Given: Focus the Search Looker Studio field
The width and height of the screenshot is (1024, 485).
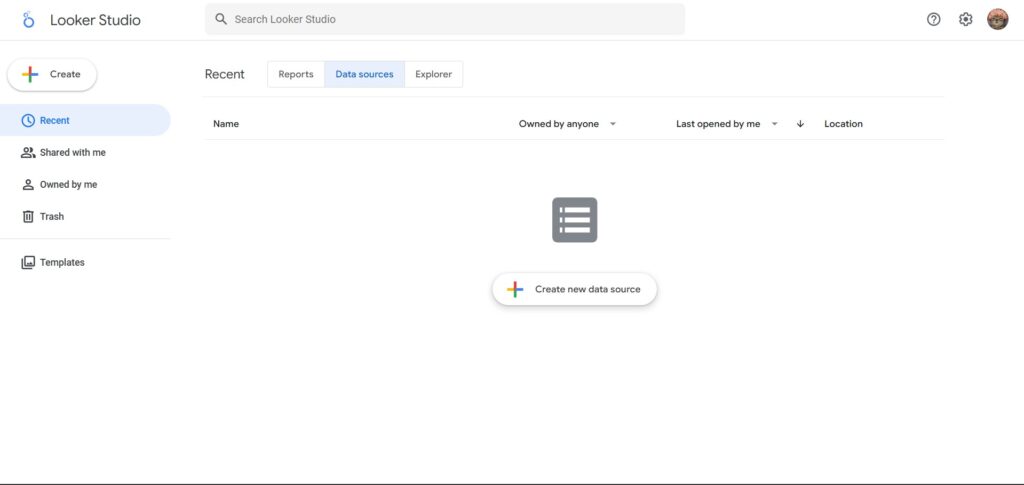Looking at the screenshot, I should [445, 20].
